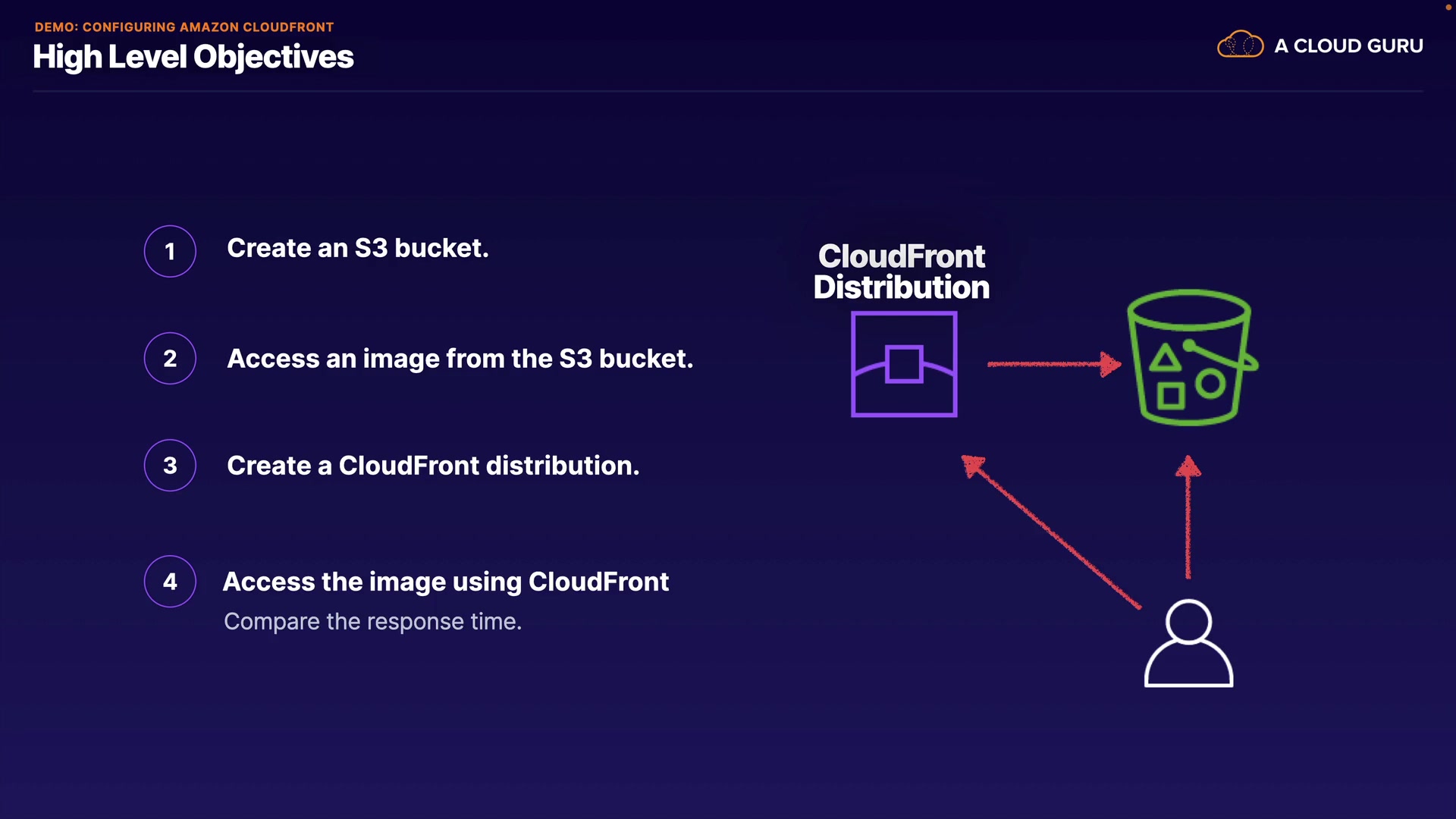Select the white user person icon
Image resolution: width=1456 pixels, height=819 pixels.
click(1188, 643)
